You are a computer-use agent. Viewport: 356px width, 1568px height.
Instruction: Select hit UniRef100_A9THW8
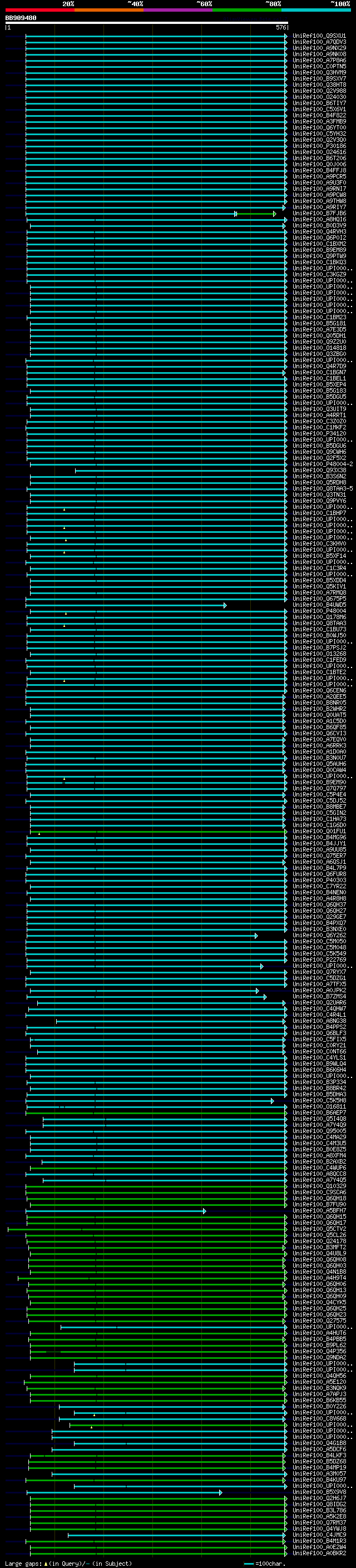point(319,201)
